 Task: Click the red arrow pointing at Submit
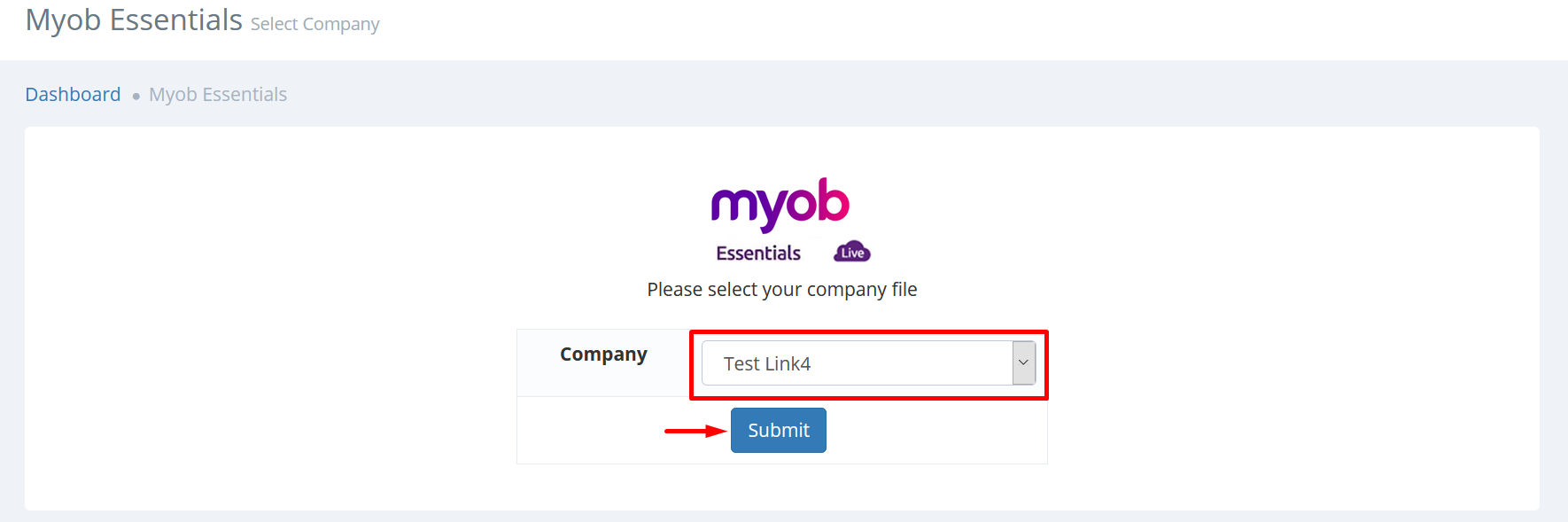pos(695,432)
